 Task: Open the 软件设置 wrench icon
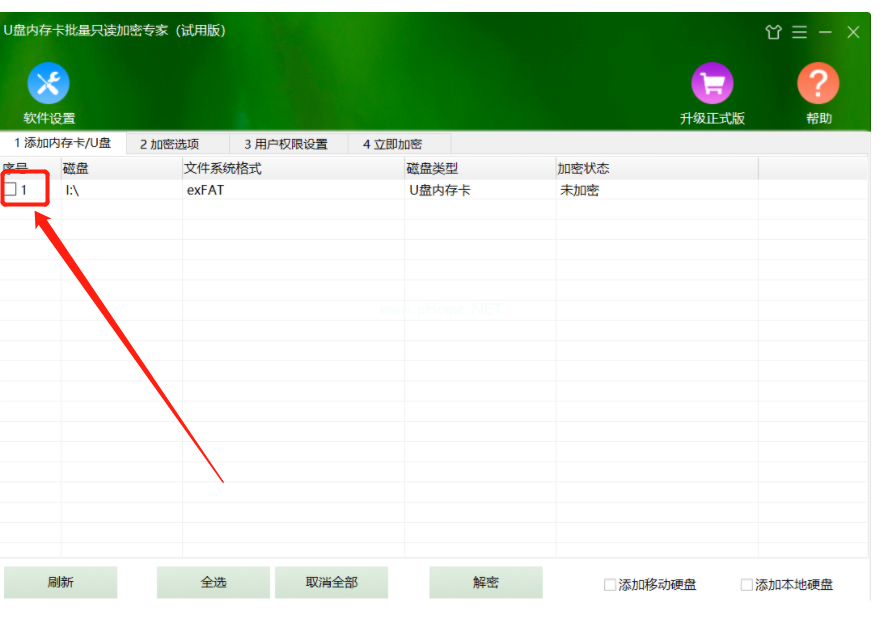[47, 84]
